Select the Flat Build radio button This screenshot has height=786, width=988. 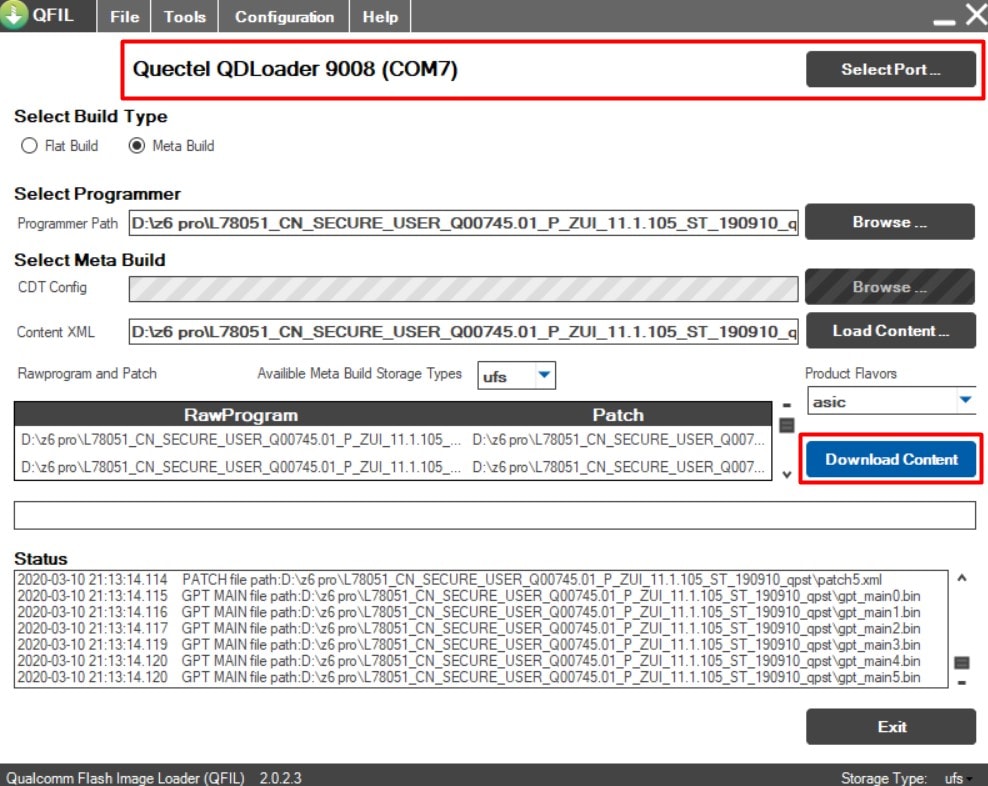pyautogui.click(x=30, y=145)
